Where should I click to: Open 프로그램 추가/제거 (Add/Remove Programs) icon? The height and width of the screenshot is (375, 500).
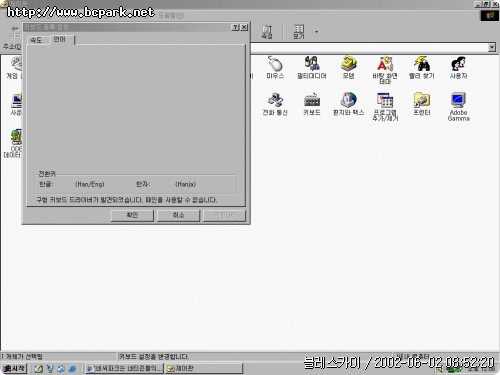click(385, 107)
